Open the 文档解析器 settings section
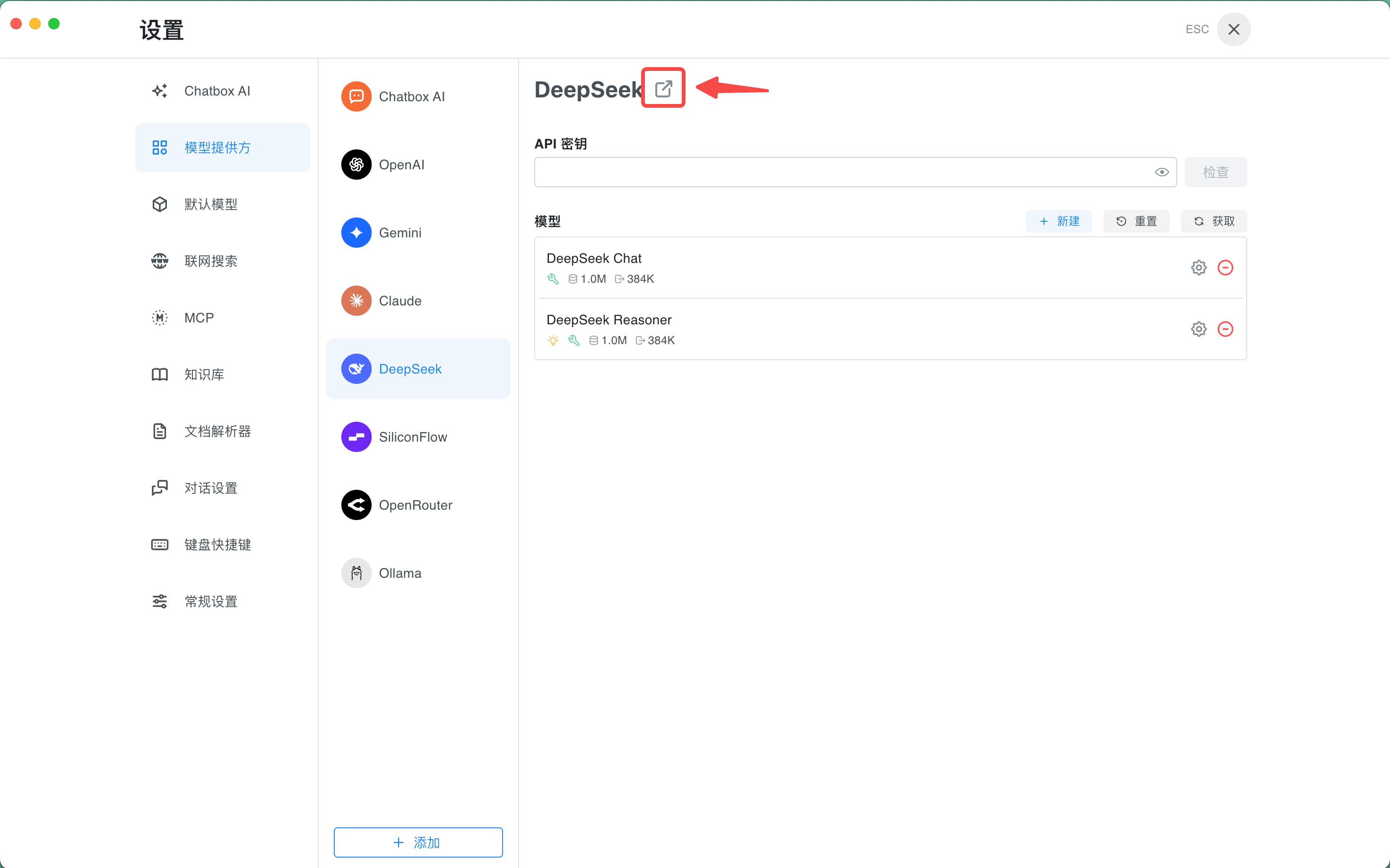 [223, 431]
